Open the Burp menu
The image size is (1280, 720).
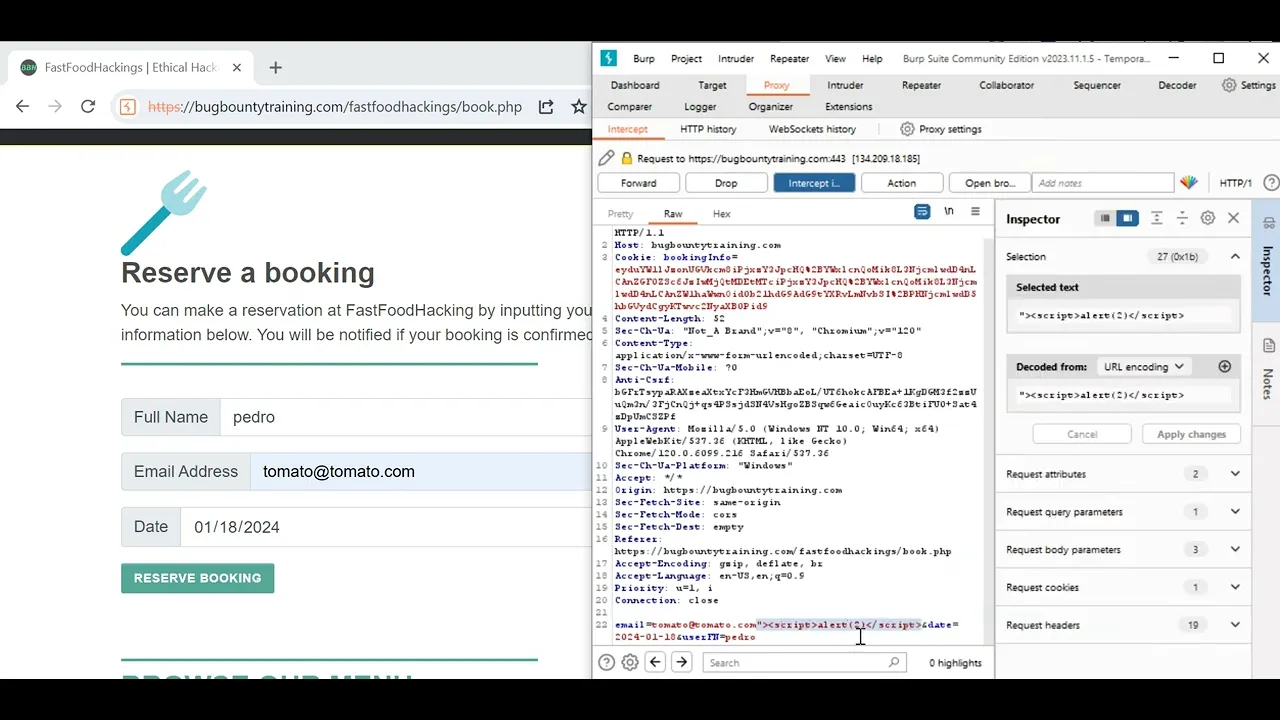tap(643, 59)
